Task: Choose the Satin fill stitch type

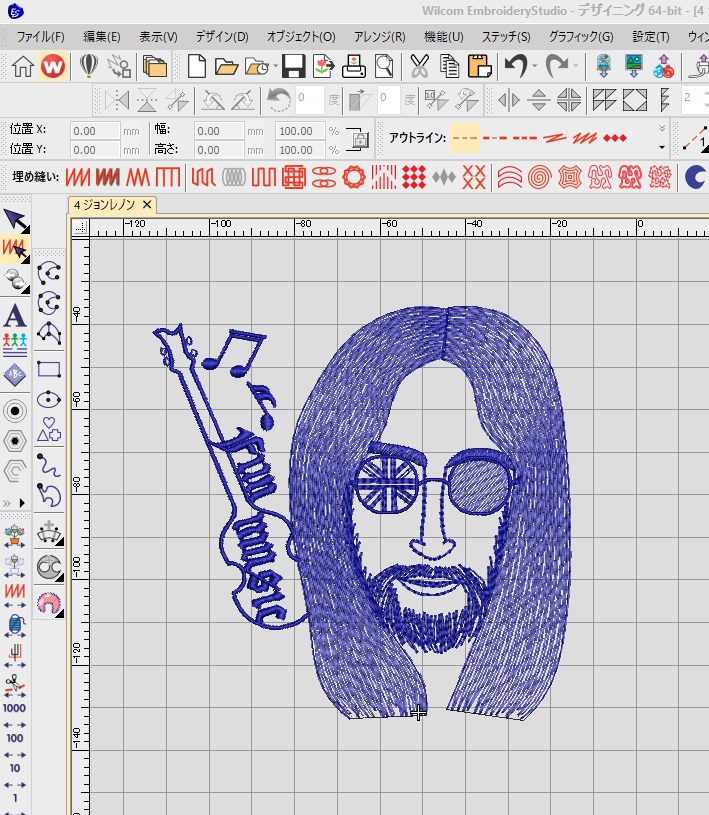Action: coord(77,177)
